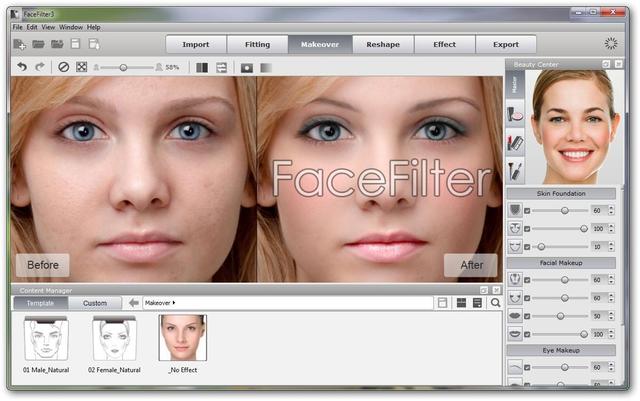Adjust stepper for Facial Makeup value 50

click(611, 316)
